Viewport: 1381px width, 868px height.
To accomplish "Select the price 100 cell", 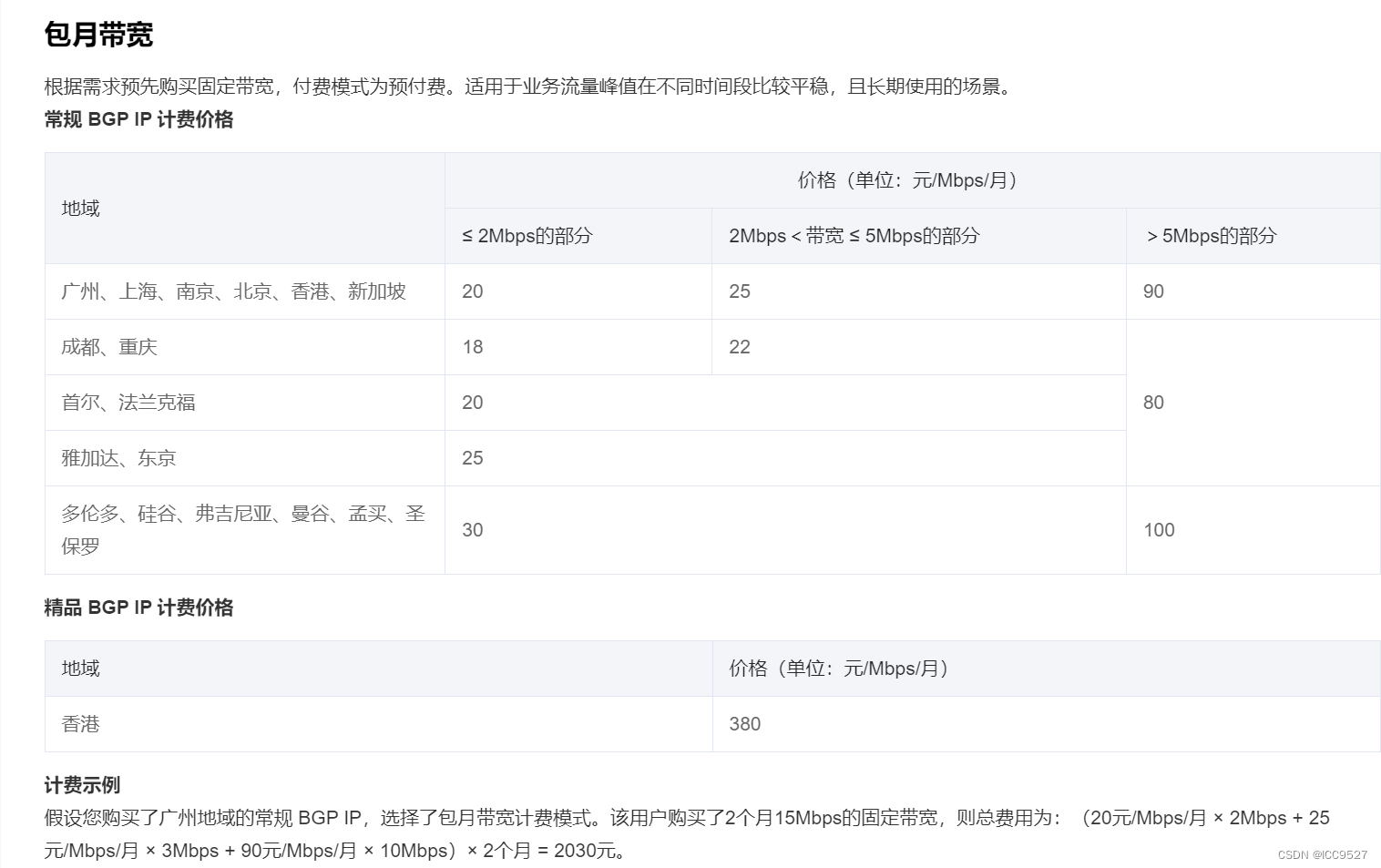I will [1253, 530].
